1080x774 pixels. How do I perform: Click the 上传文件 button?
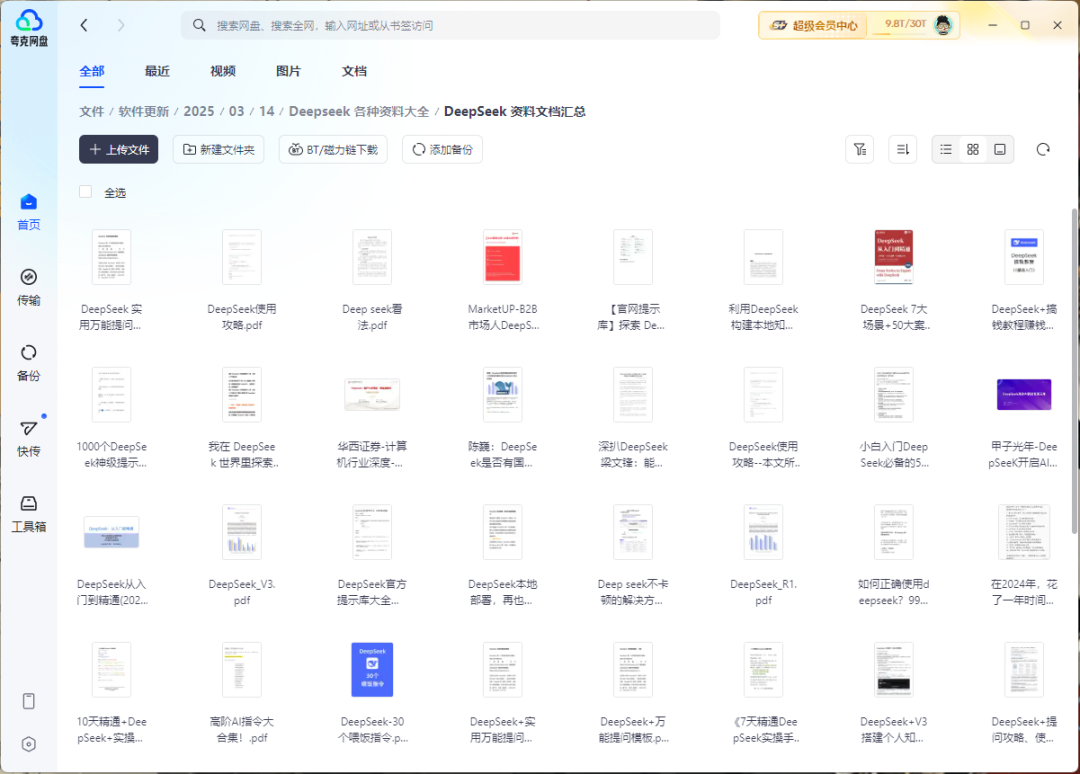tap(118, 149)
